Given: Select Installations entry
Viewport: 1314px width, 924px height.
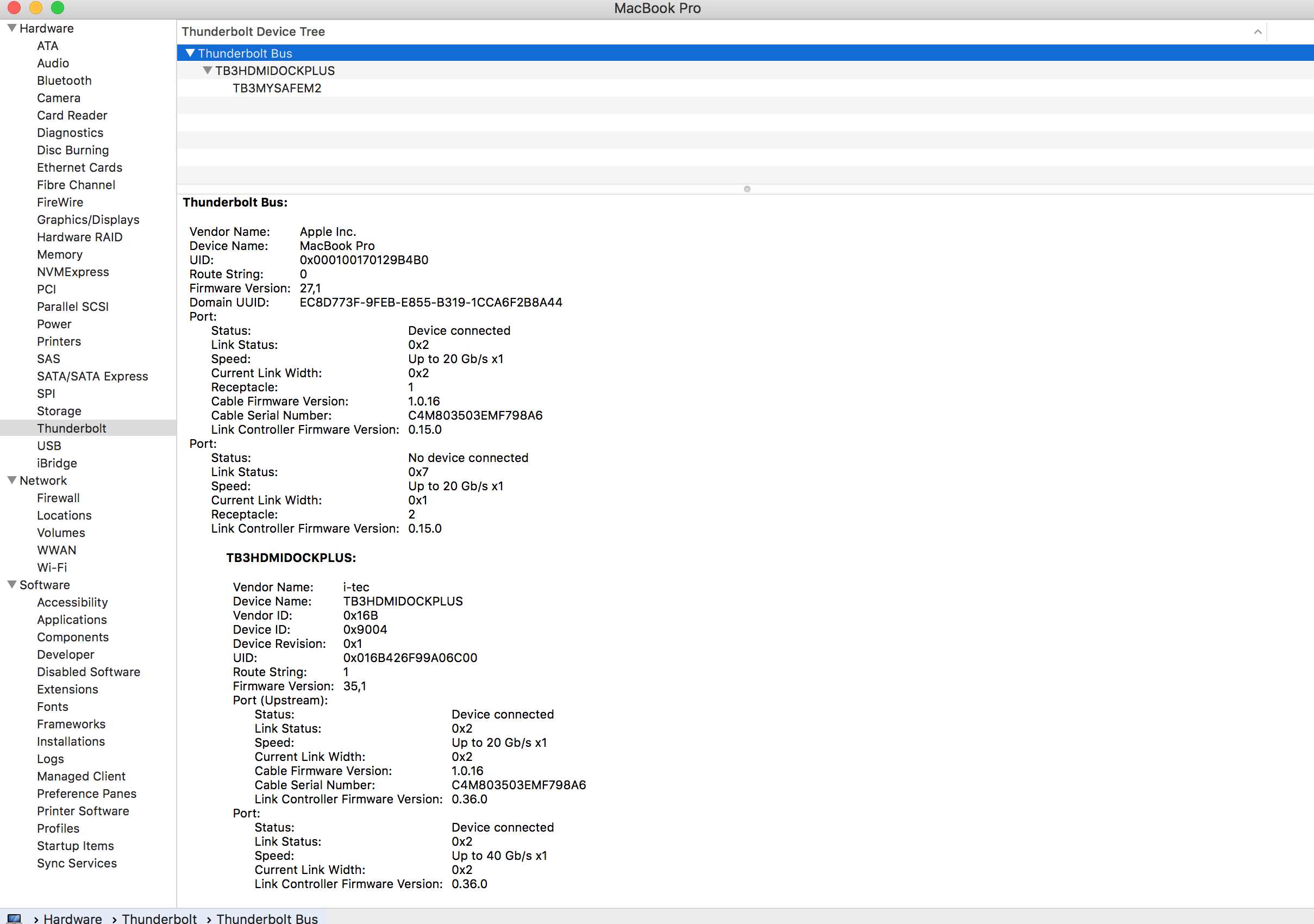Looking at the screenshot, I should click(x=71, y=741).
